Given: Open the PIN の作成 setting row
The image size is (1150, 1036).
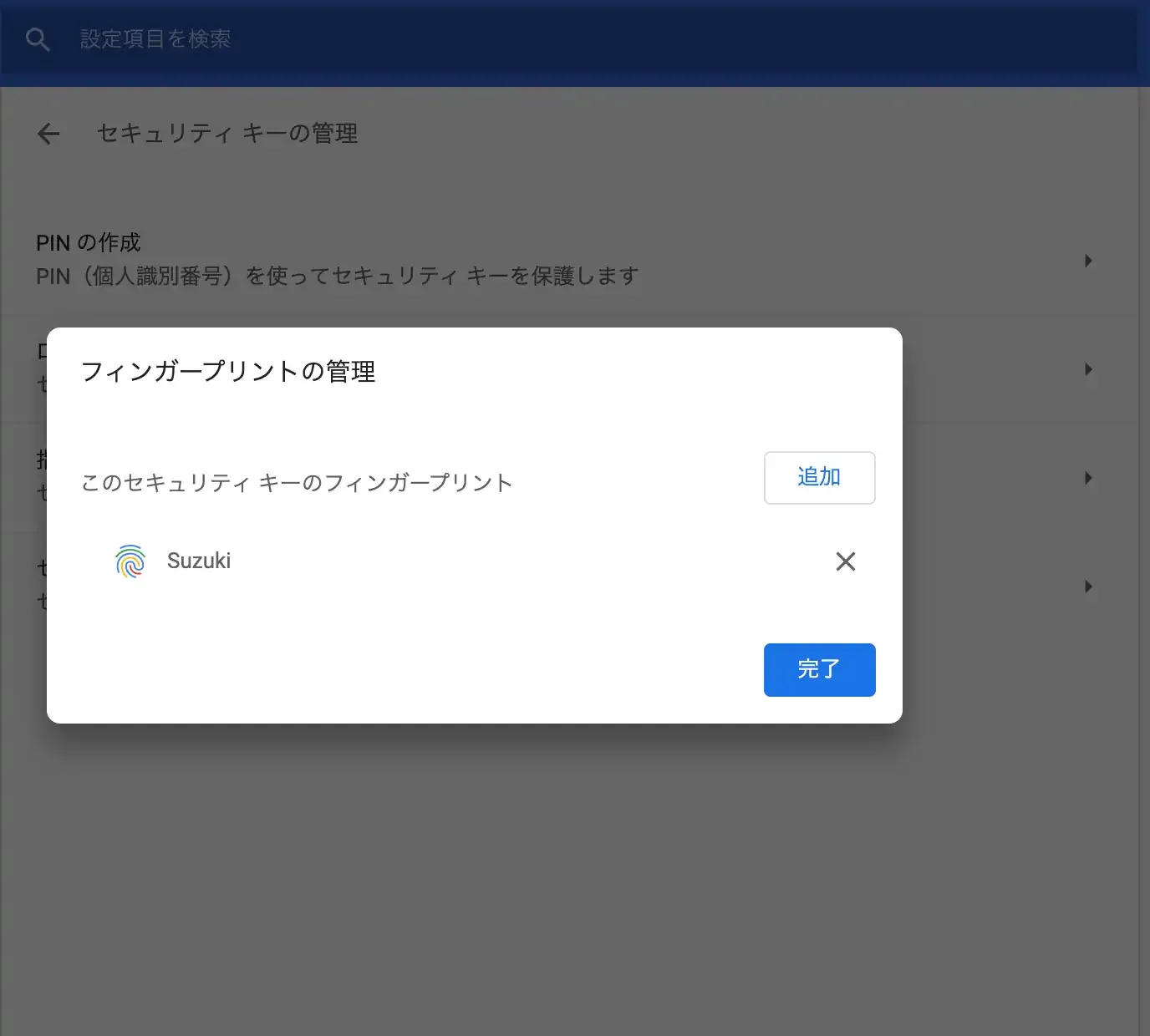Looking at the screenshot, I should tap(89, 243).
